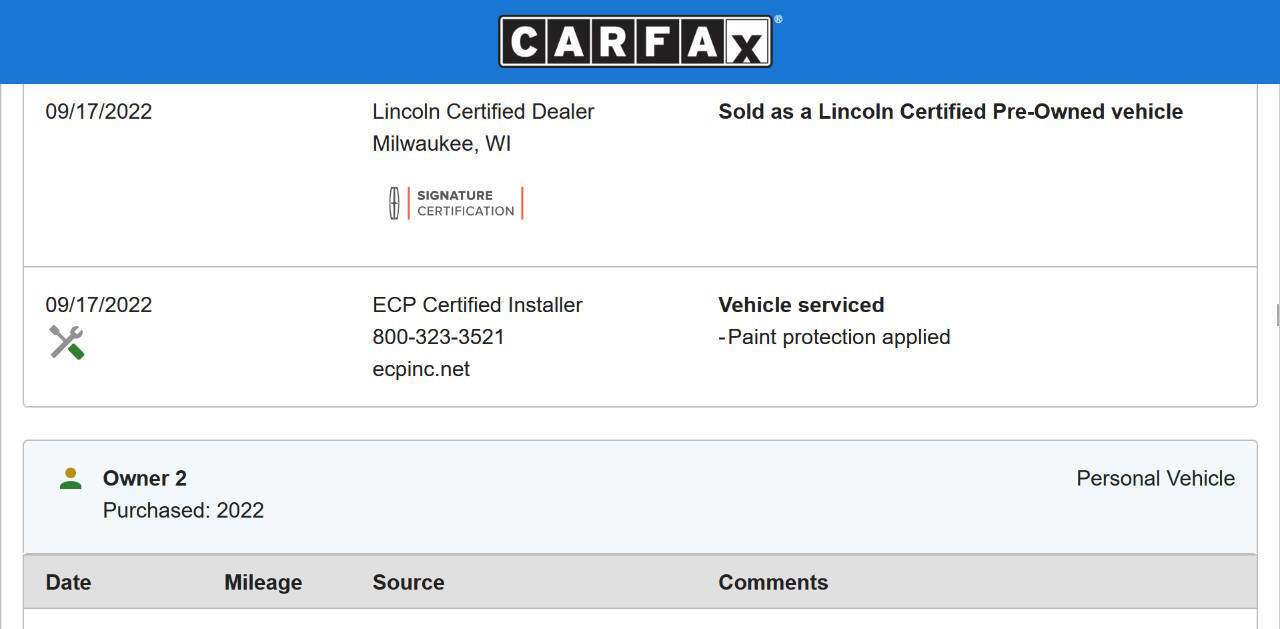Click the Source column header

(408, 582)
